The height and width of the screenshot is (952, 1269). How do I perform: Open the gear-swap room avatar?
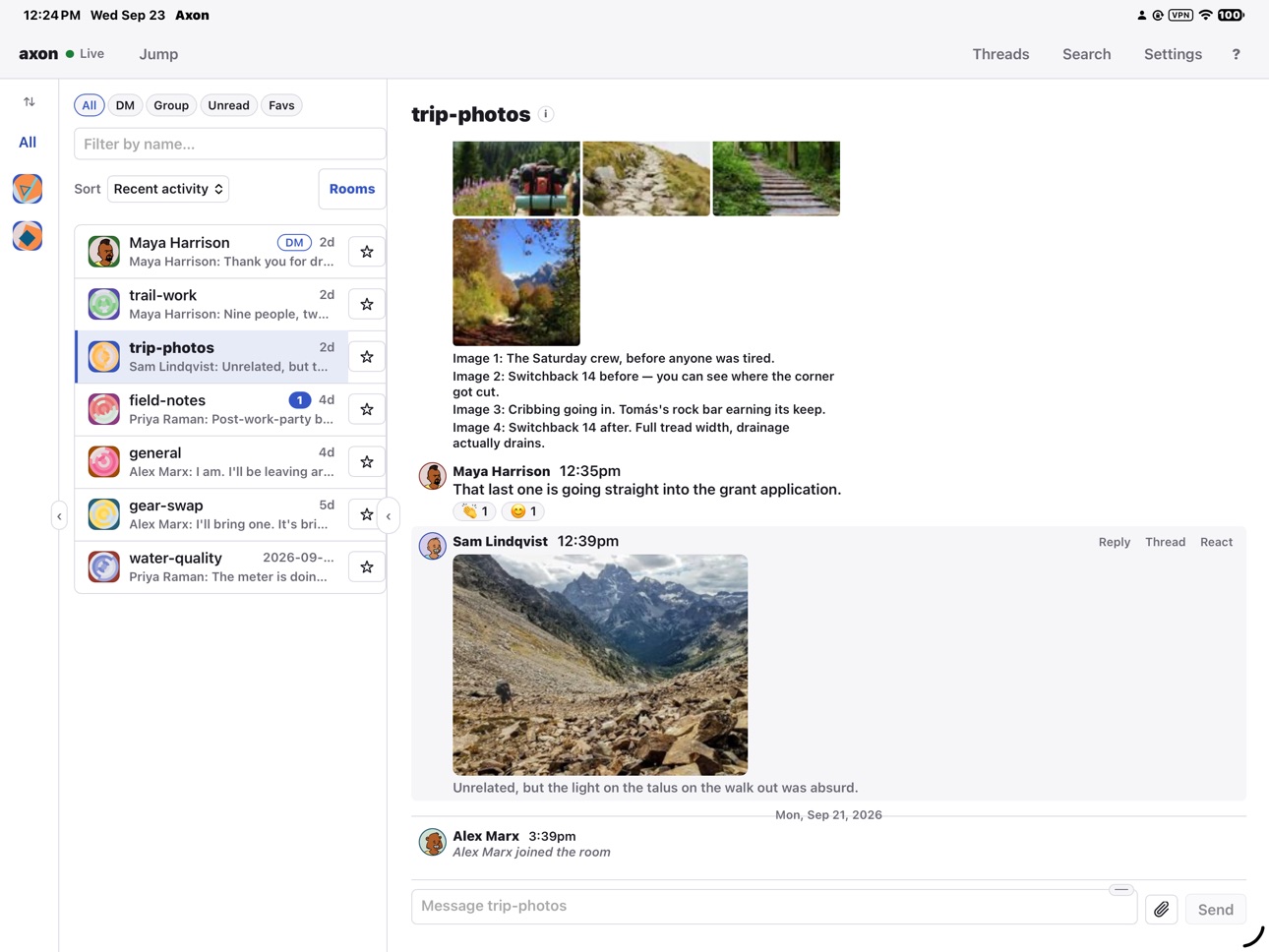tap(104, 514)
